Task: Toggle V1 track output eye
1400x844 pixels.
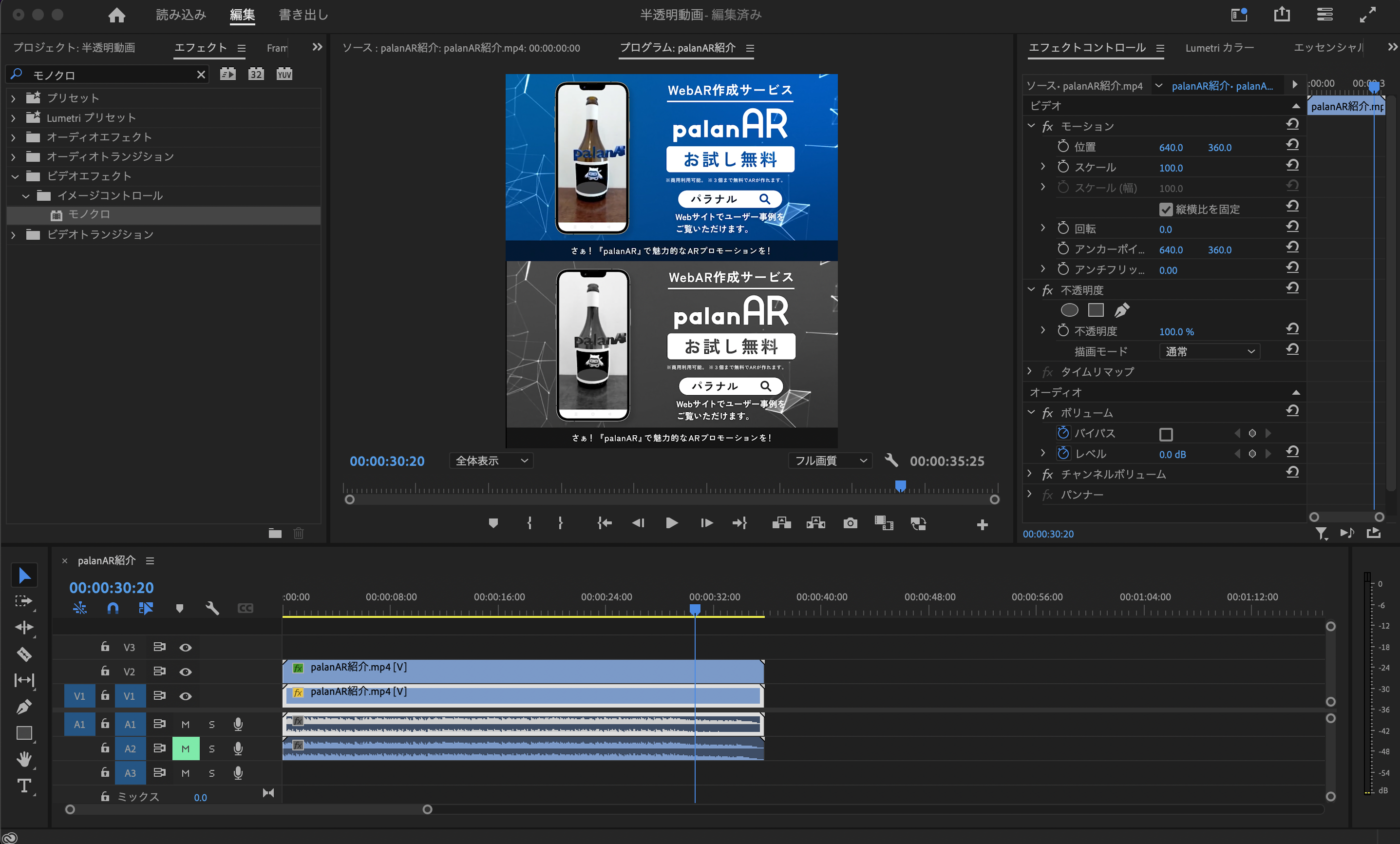Action: [185, 696]
